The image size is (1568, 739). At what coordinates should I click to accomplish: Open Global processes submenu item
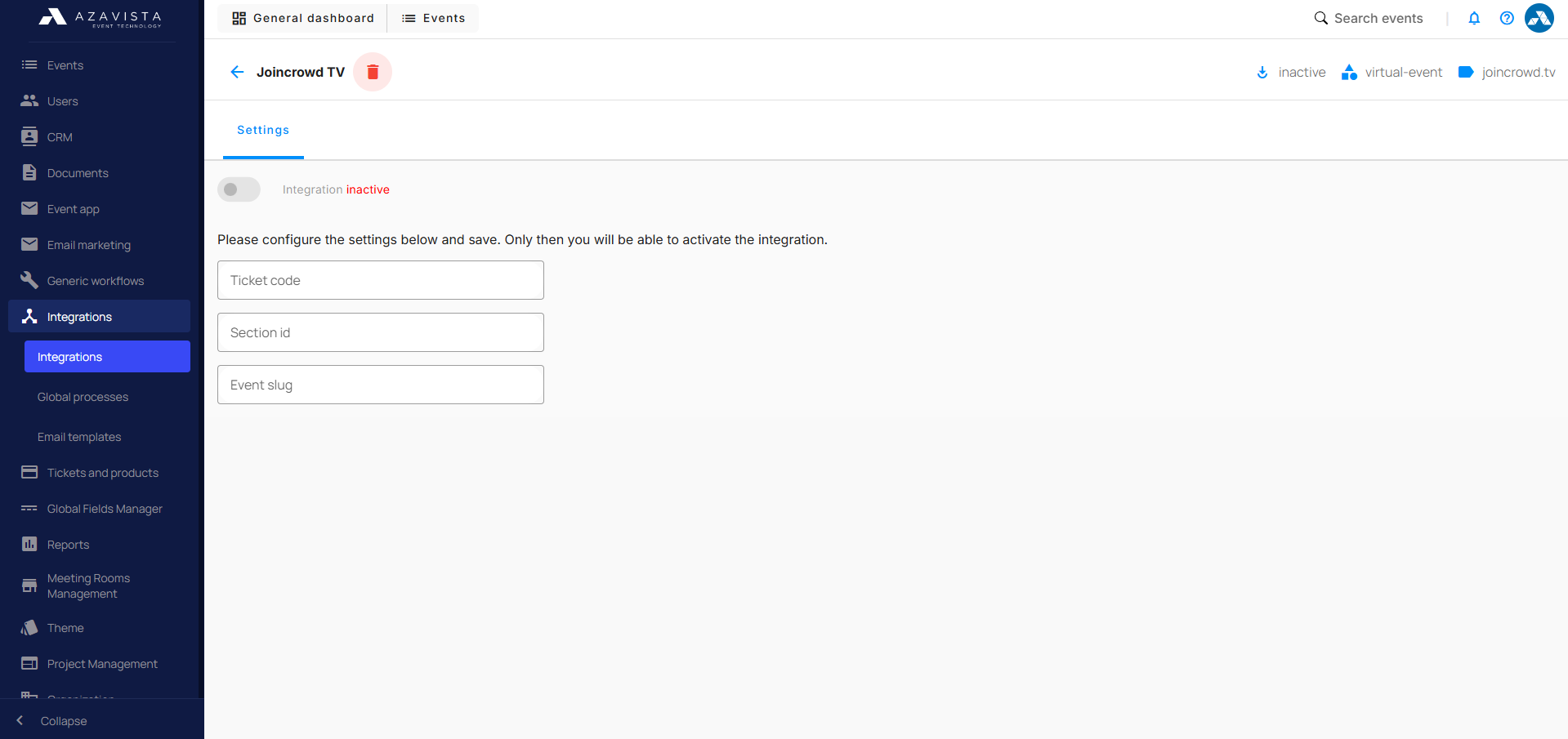(x=83, y=397)
